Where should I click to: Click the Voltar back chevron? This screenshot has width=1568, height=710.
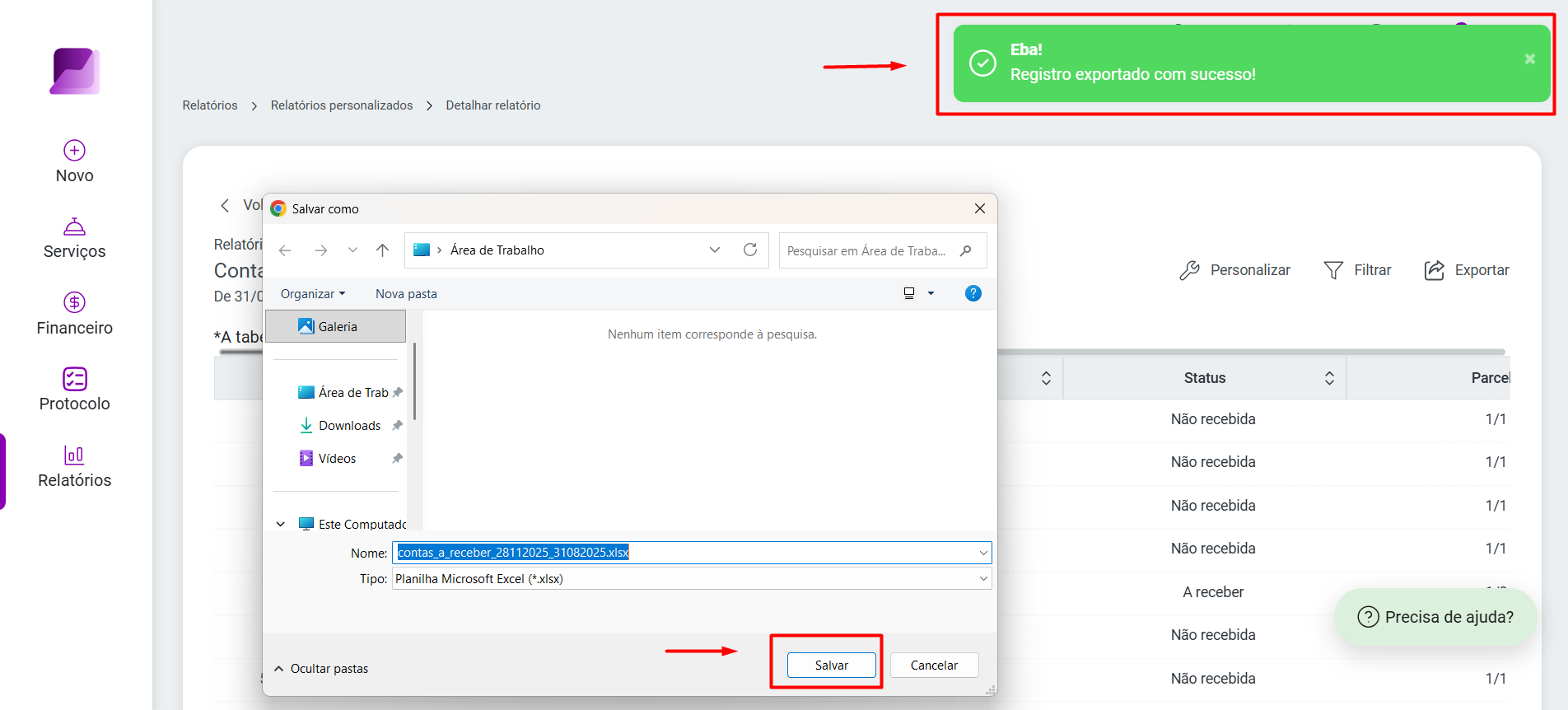pyautogui.click(x=225, y=205)
